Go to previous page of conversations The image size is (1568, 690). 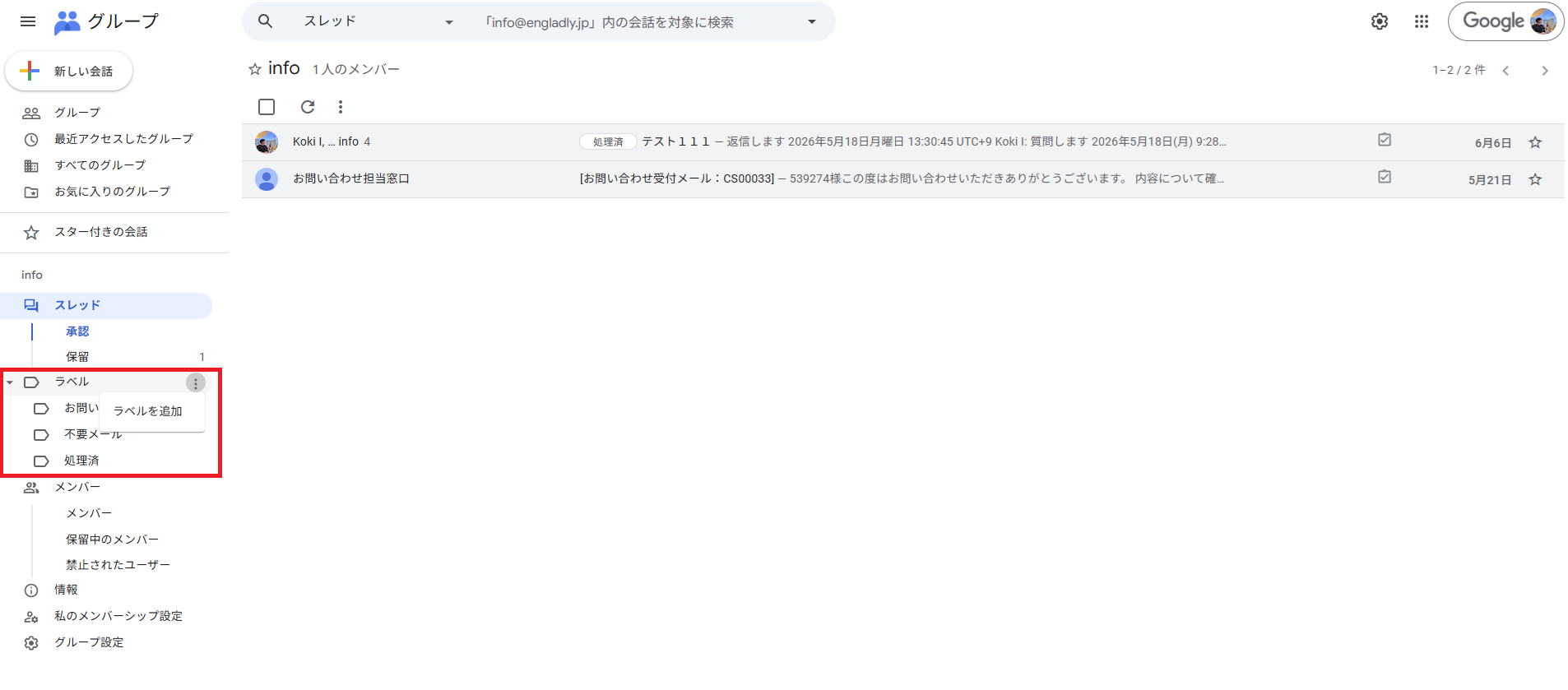(1505, 71)
